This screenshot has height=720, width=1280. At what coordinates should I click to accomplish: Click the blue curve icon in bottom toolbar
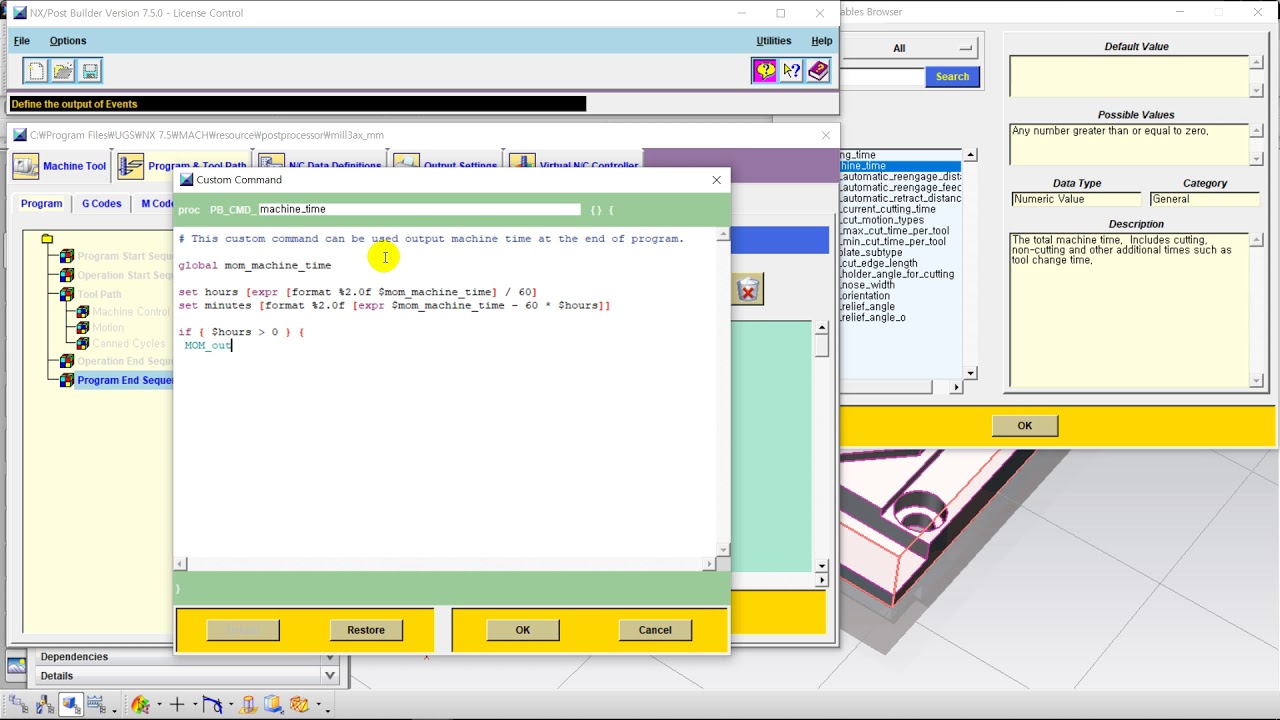point(212,705)
